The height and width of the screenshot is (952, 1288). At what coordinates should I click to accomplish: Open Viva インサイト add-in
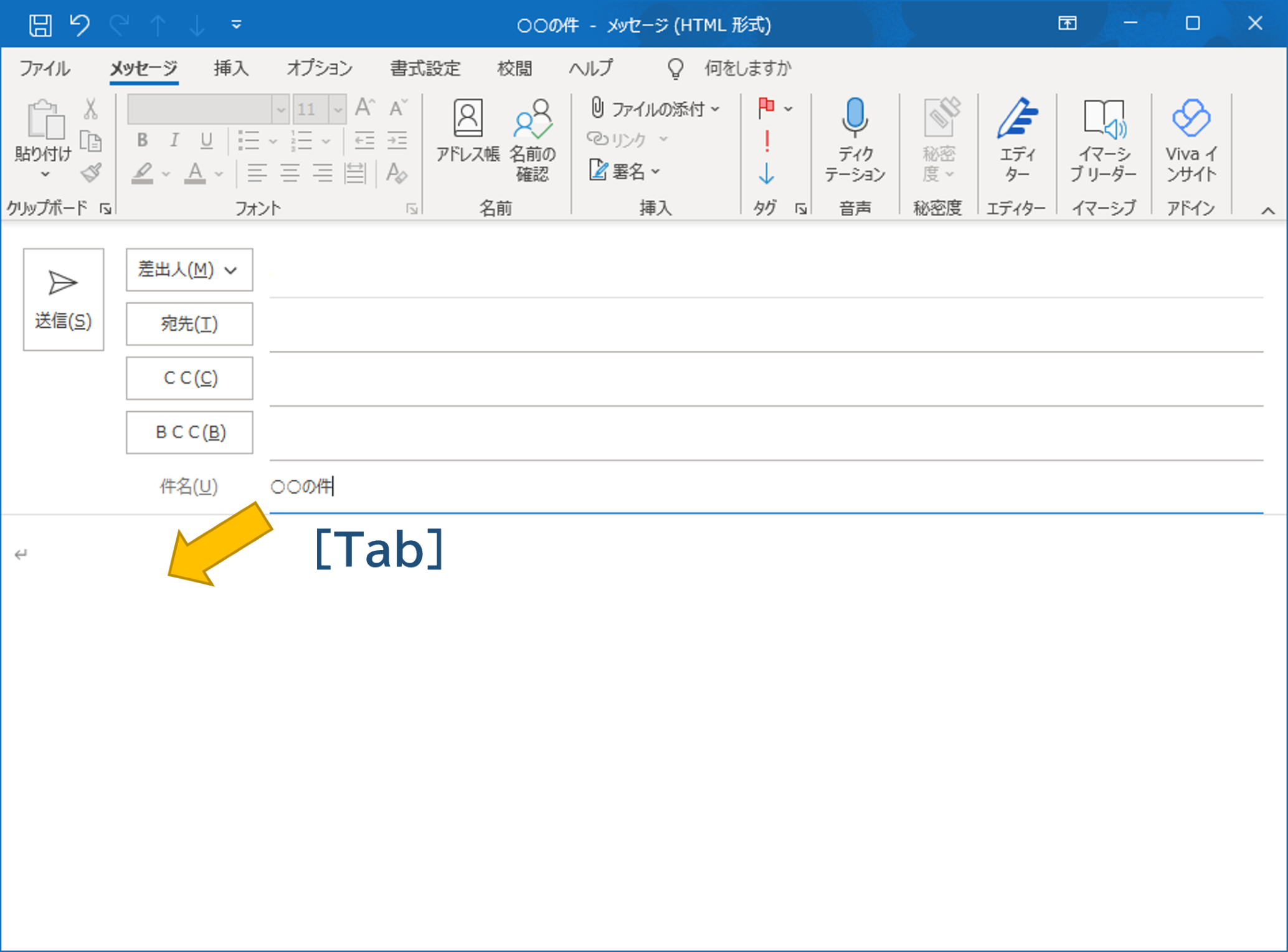[x=1191, y=140]
